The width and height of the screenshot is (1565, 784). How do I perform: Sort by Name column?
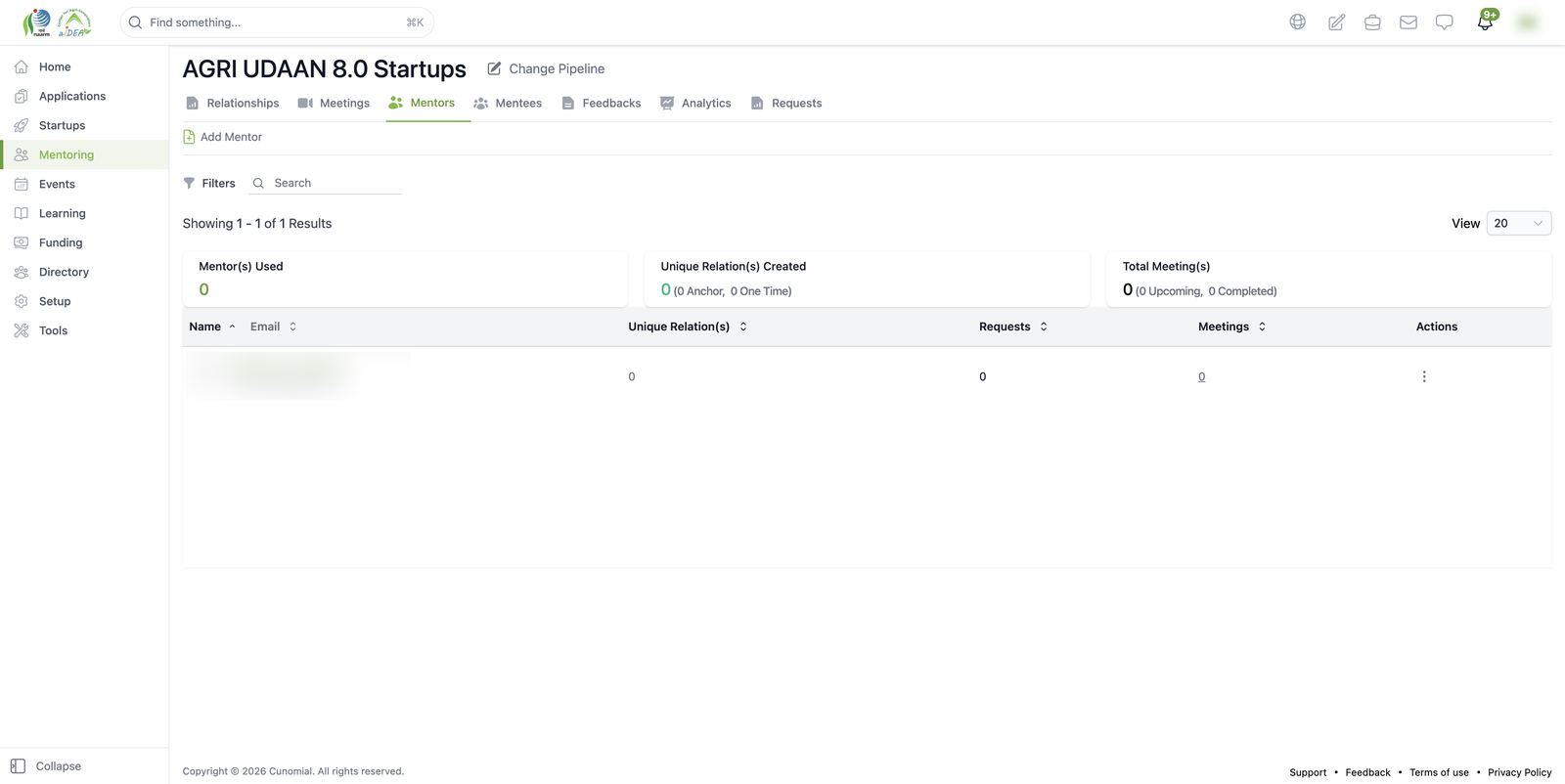tap(212, 327)
